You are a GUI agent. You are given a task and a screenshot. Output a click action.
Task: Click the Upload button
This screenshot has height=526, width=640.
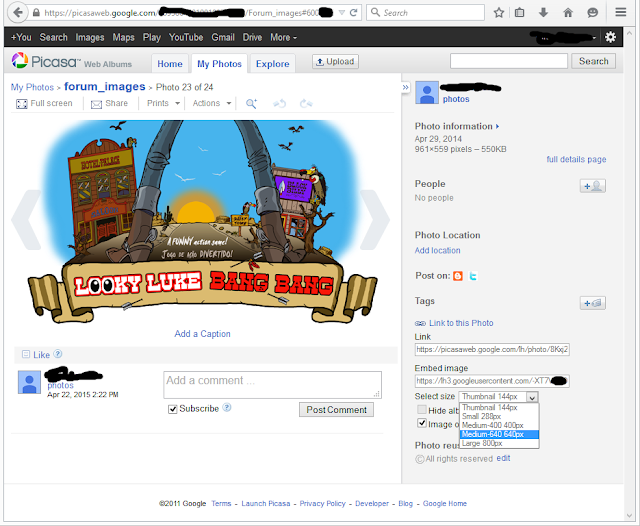tap(335, 62)
